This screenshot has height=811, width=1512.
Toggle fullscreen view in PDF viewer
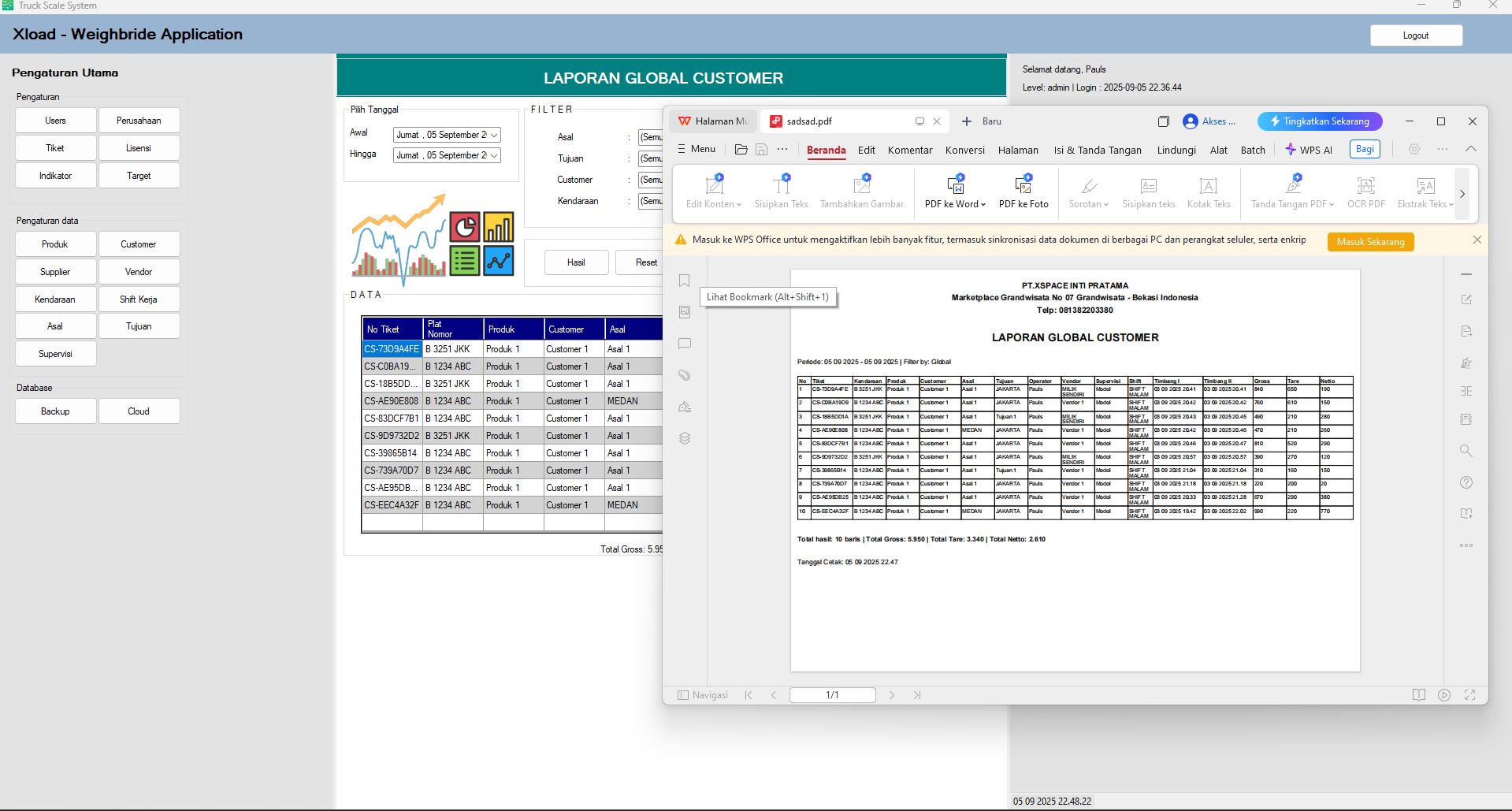(1469, 695)
